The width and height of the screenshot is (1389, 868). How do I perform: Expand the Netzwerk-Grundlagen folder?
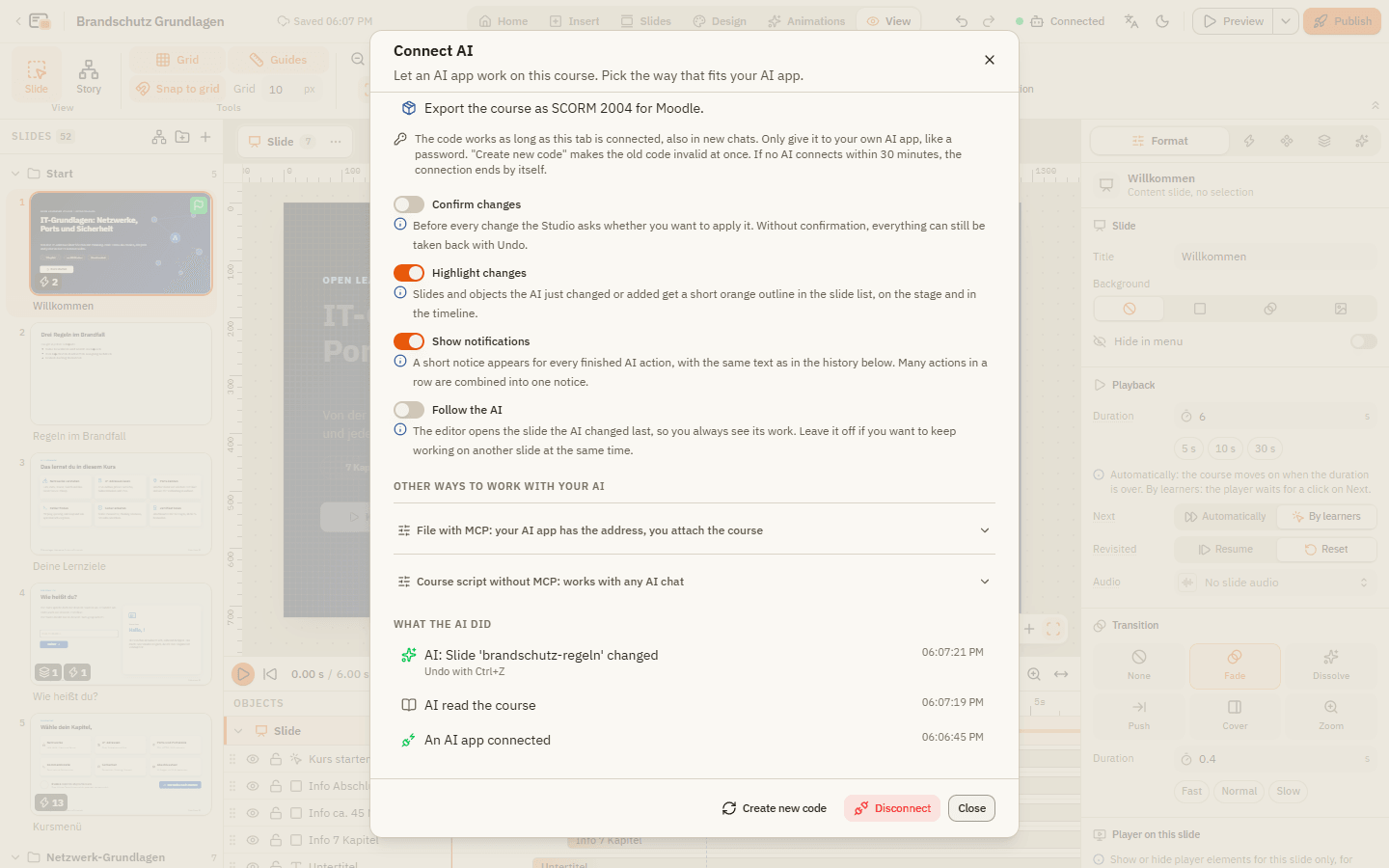15,857
